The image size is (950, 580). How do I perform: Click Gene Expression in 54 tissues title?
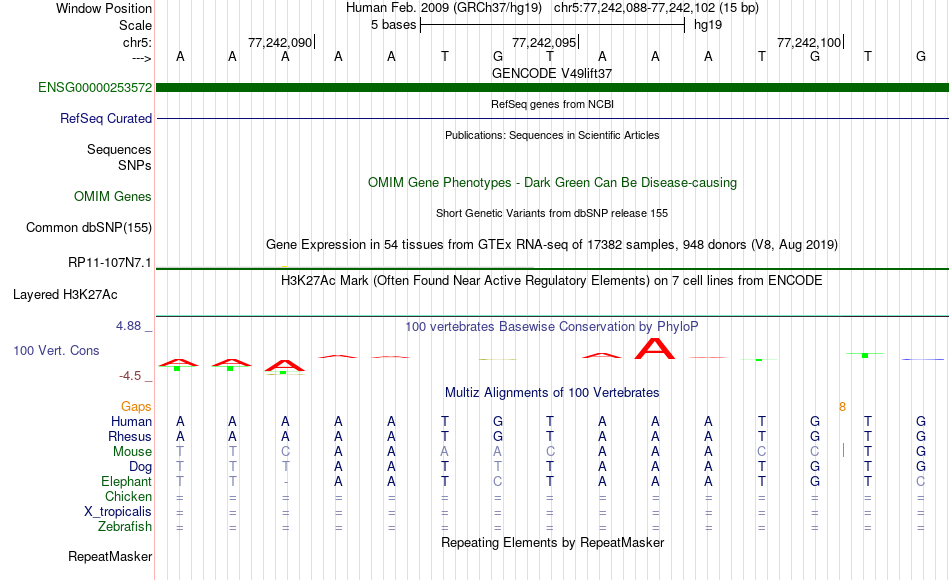552,244
